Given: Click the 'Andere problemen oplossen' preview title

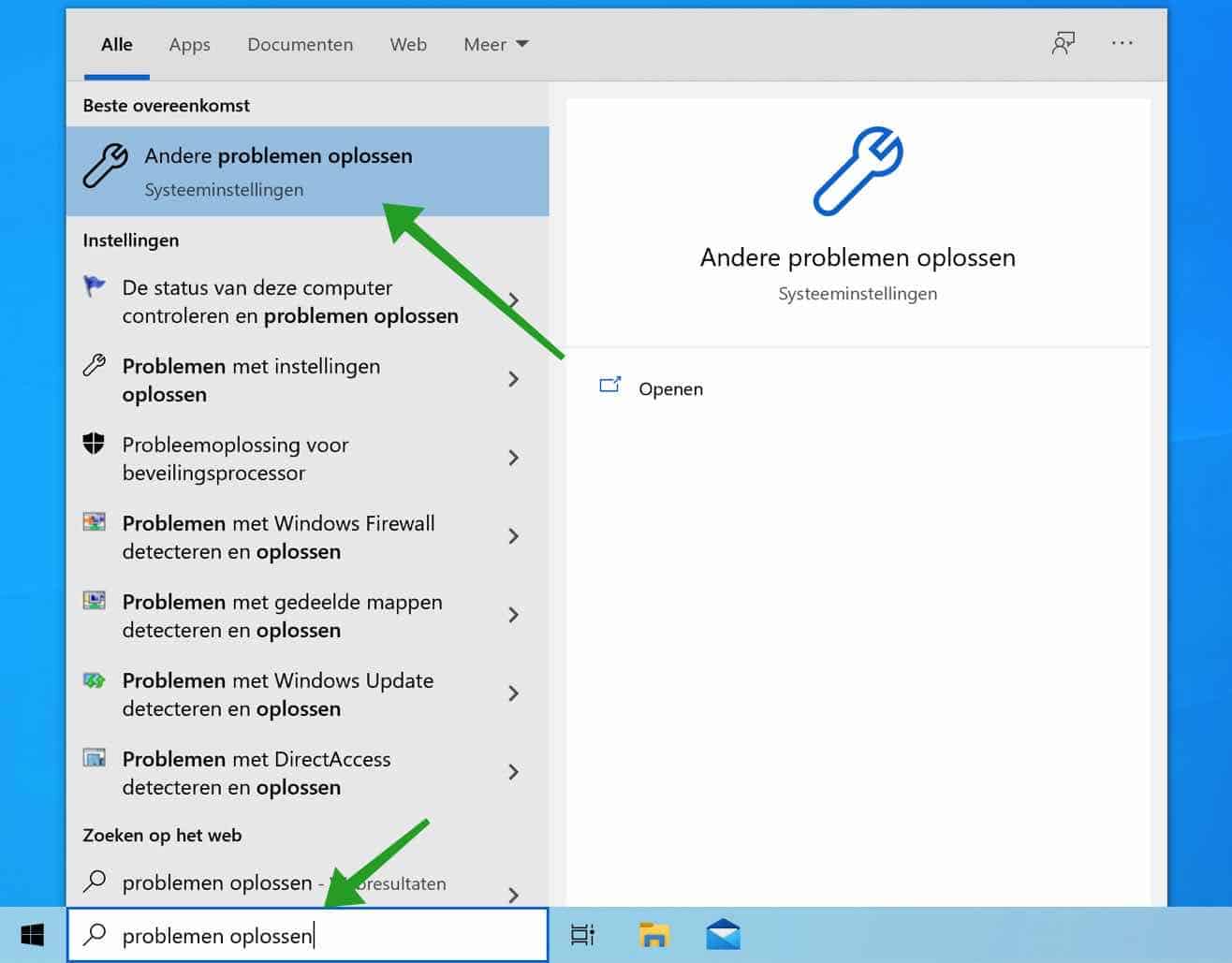Looking at the screenshot, I should tap(858, 257).
